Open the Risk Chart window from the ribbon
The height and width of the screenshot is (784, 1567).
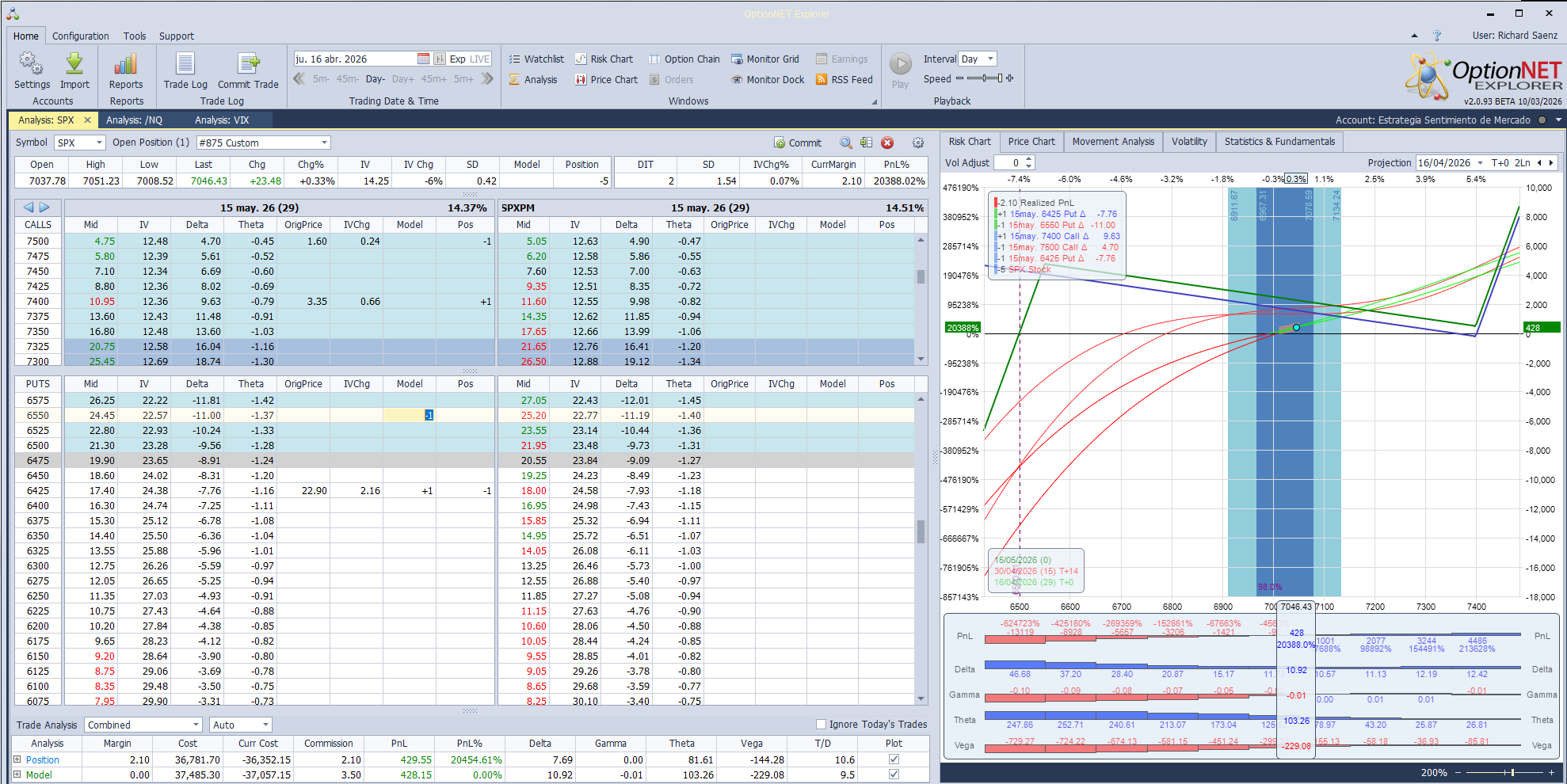click(x=604, y=59)
